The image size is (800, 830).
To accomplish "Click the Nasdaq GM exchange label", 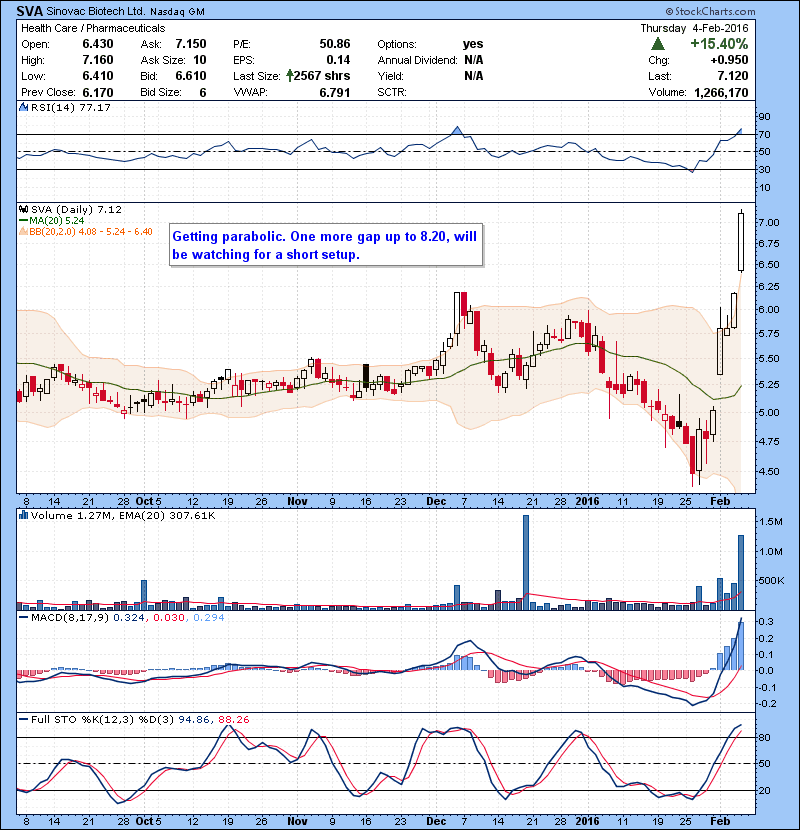I will pyautogui.click(x=177, y=12).
